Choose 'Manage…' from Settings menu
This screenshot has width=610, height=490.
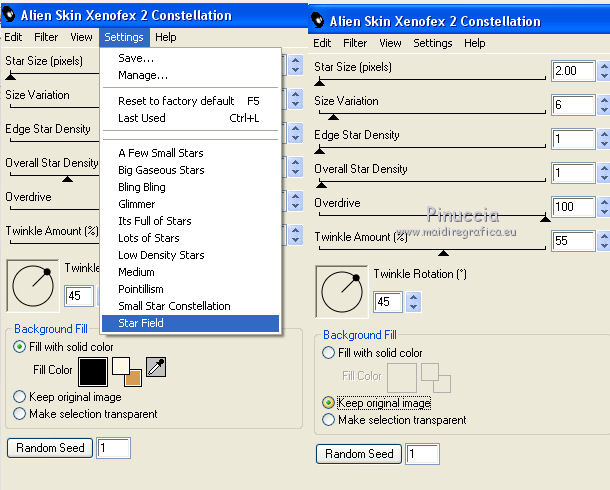click(191, 75)
